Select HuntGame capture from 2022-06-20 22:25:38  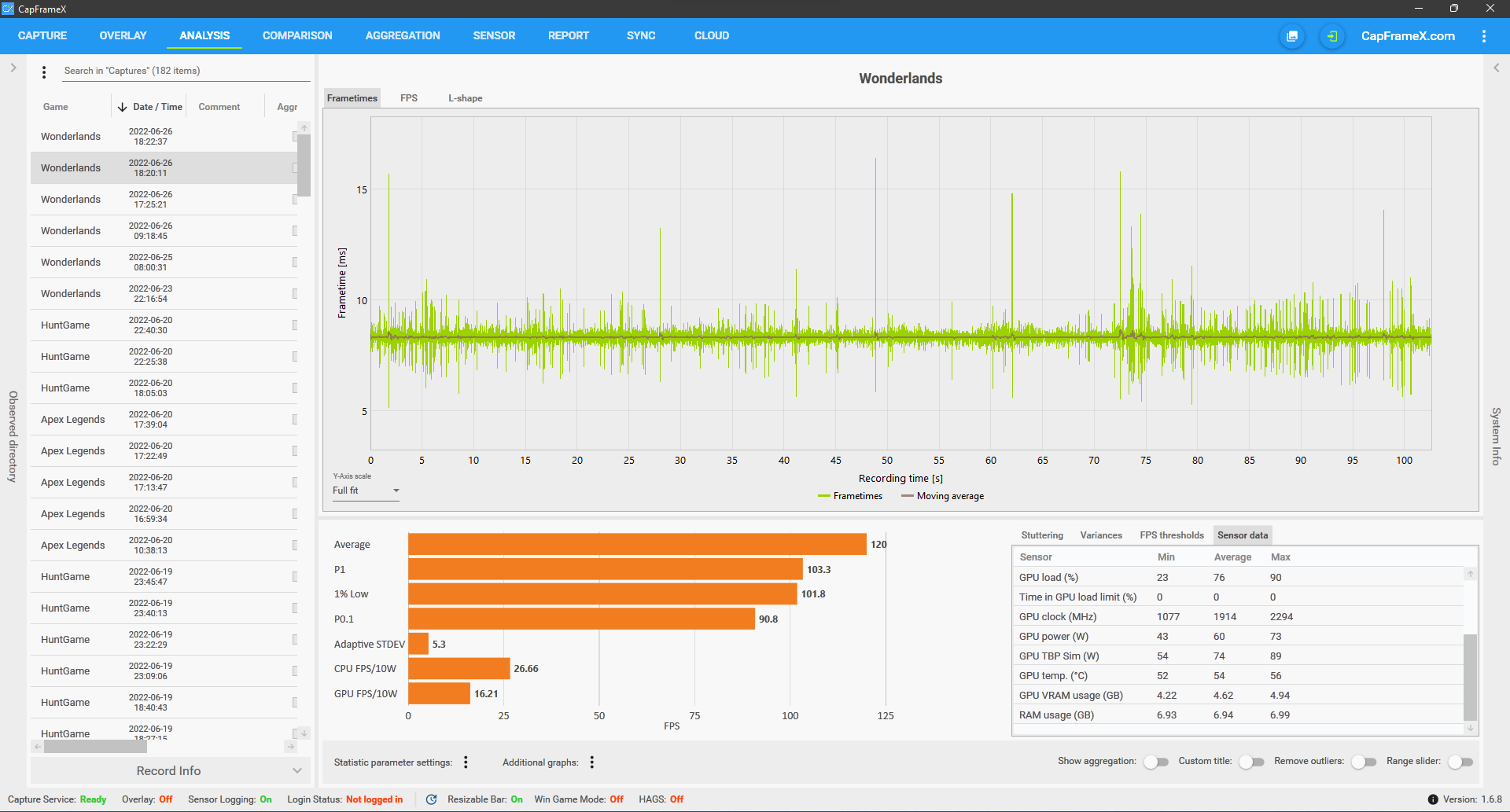coord(164,357)
